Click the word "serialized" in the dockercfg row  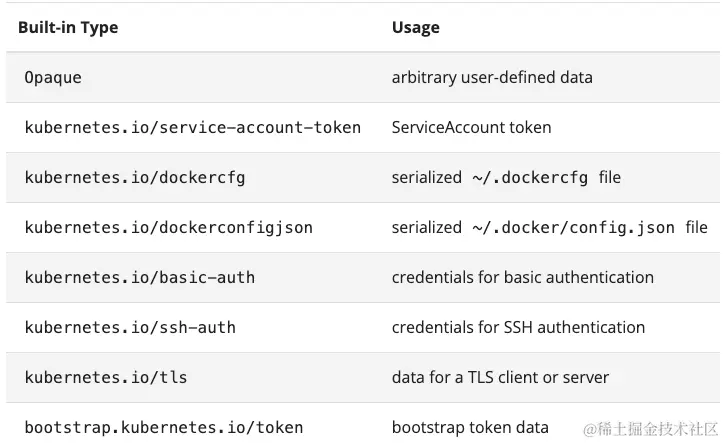(427, 177)
